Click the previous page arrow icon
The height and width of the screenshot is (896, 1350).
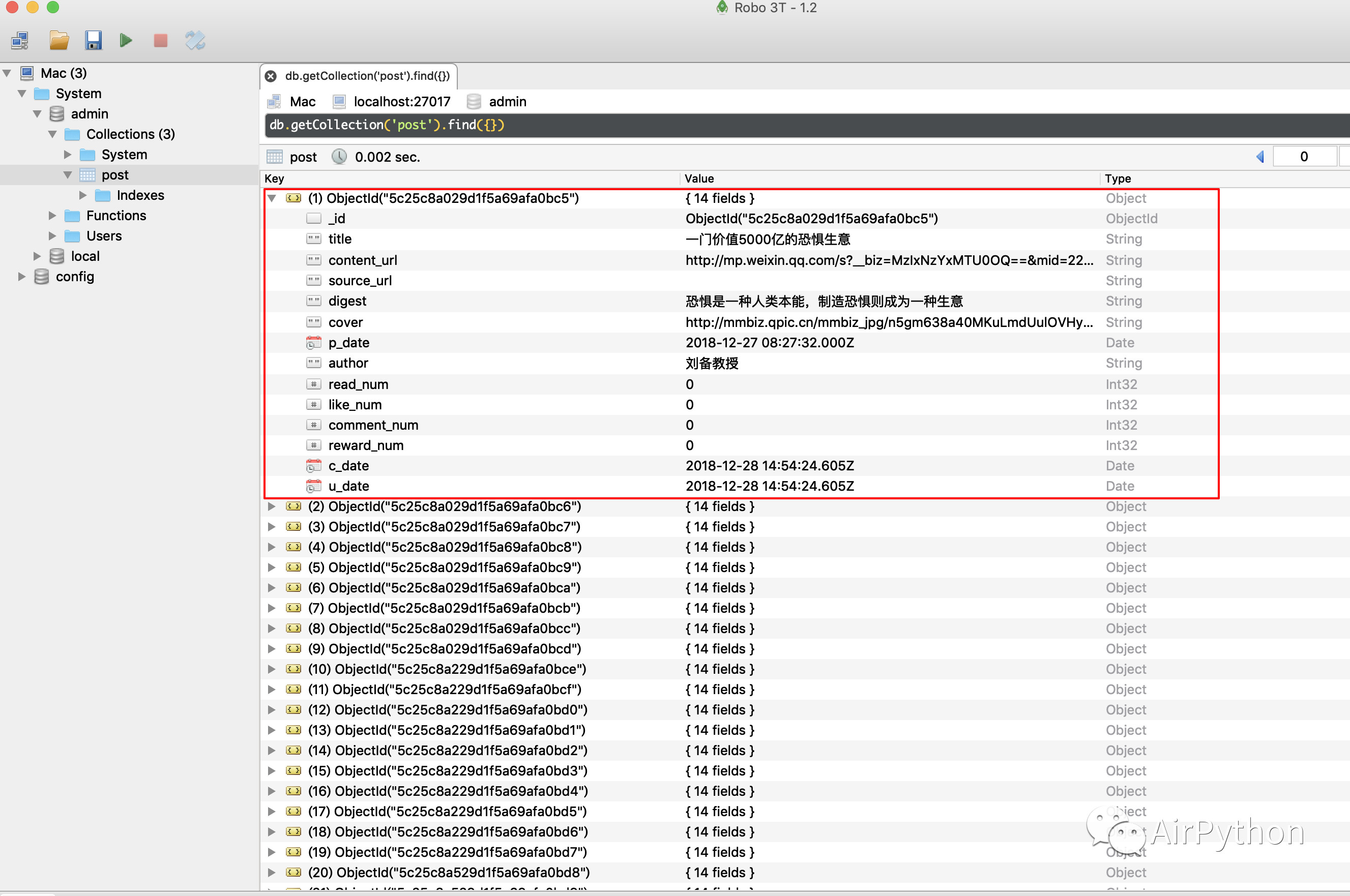point(1260,157)
